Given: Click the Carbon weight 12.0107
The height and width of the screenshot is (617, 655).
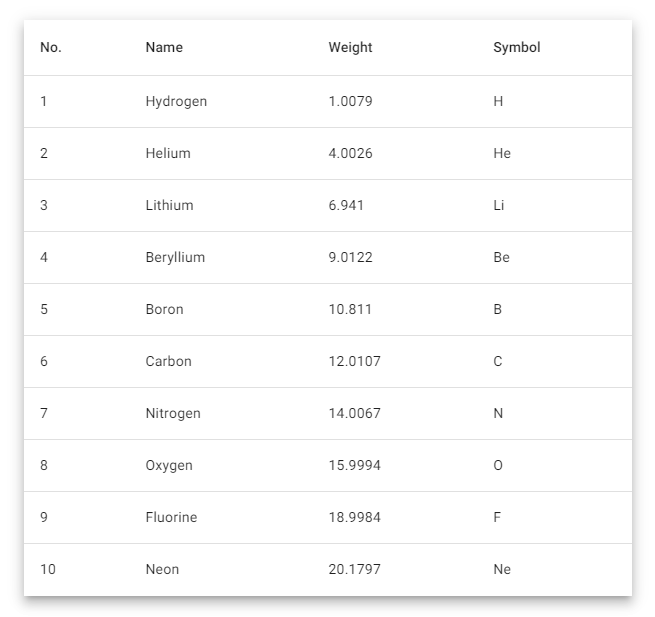Looking at the screenshot, I should (355, 361).
